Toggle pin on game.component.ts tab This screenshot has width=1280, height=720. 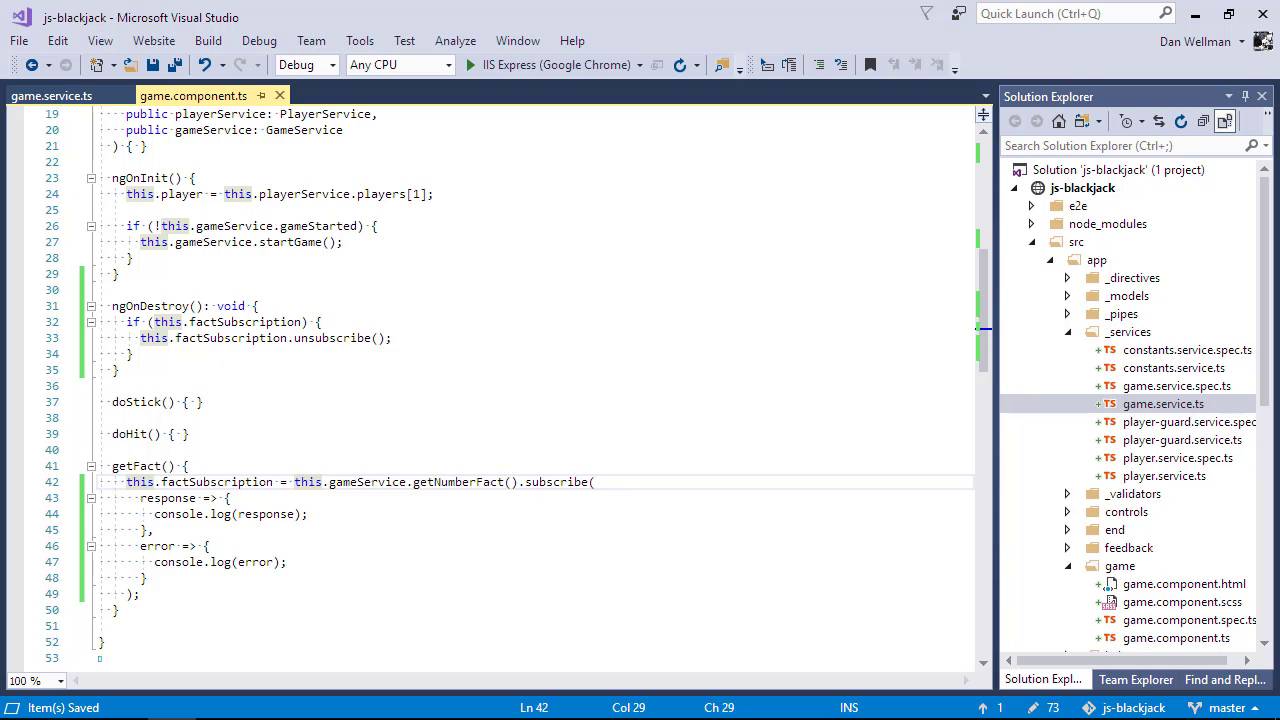(261, 95)
